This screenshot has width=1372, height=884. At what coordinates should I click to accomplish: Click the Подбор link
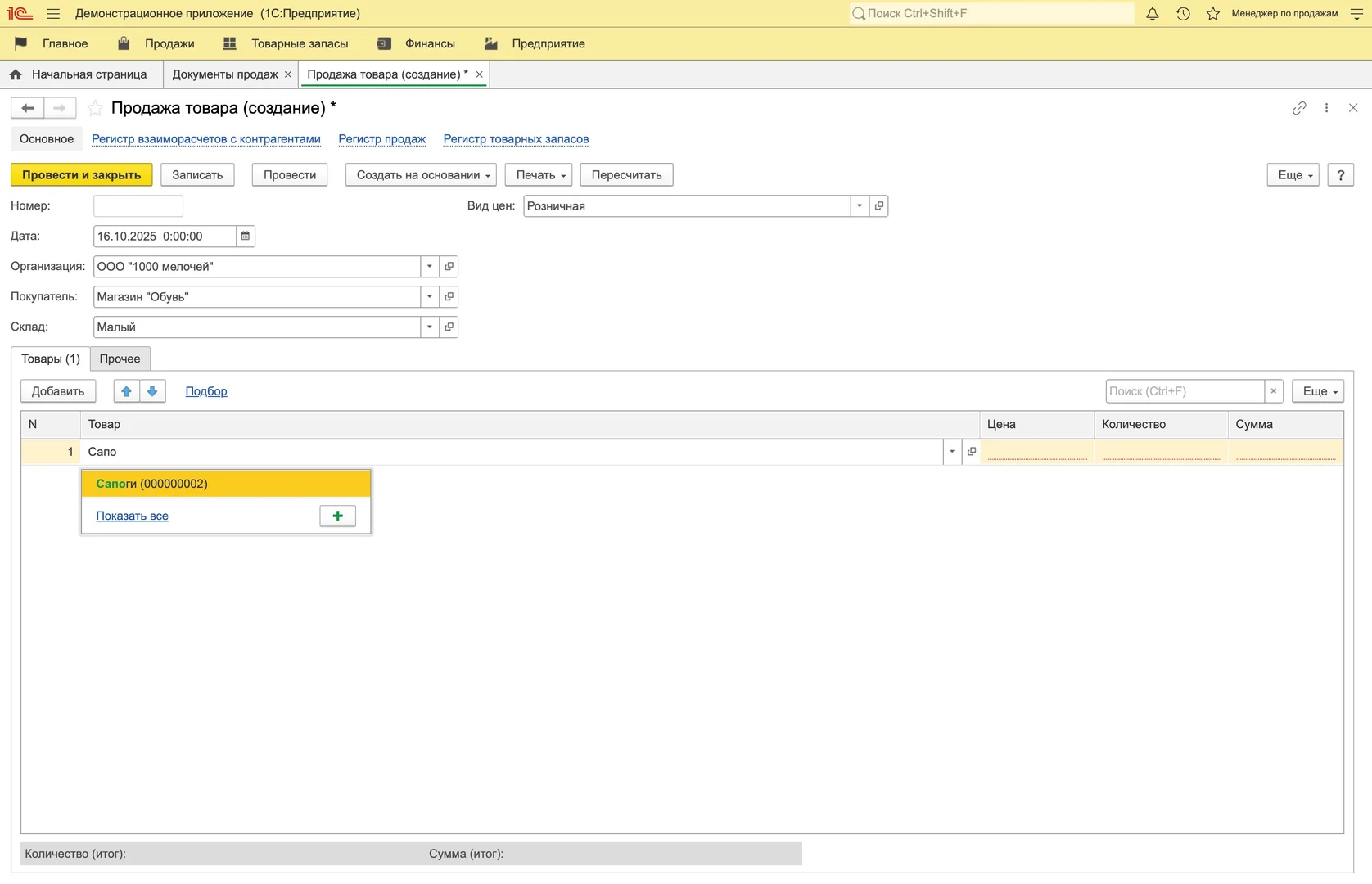coord(206,391)
